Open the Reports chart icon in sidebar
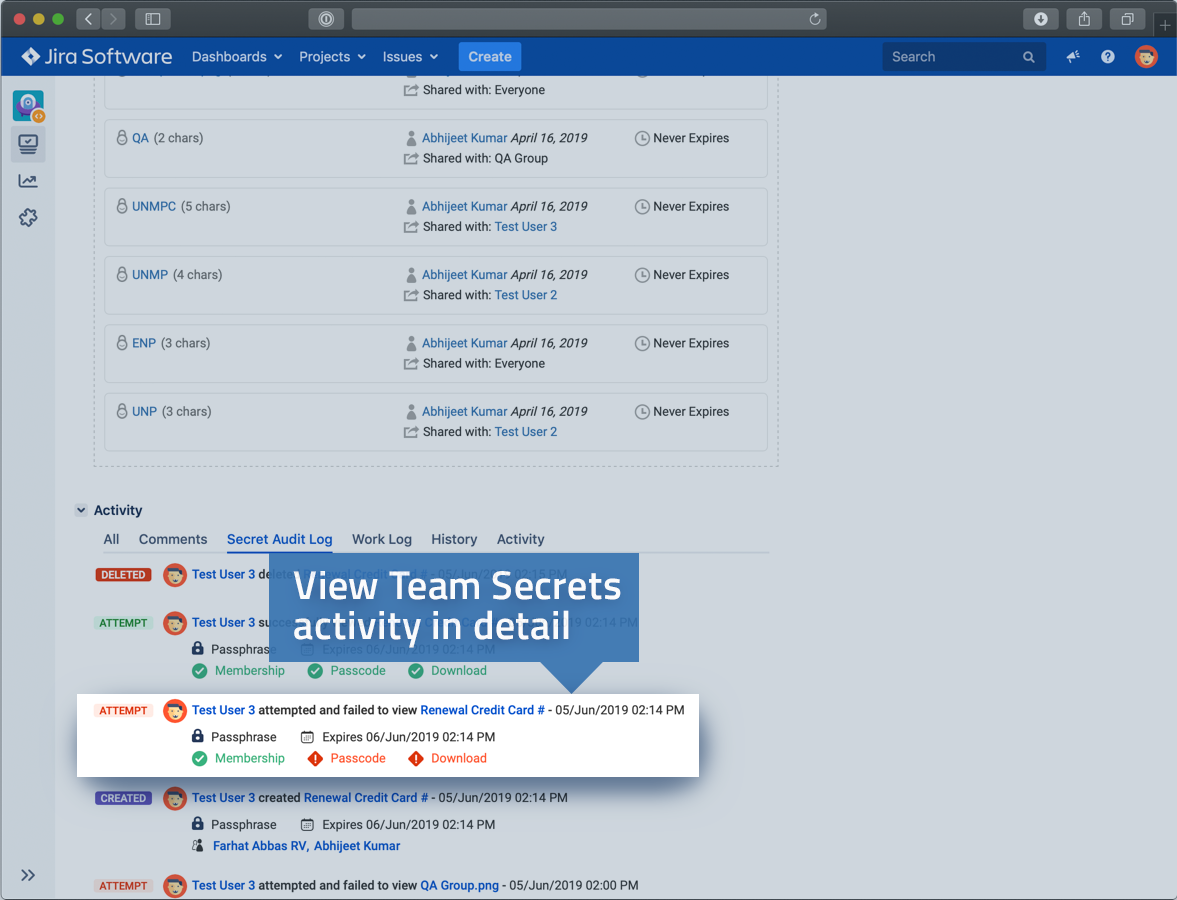Image resolution: width=1177 pixels, height=900 pixels. tap(29, 181)
